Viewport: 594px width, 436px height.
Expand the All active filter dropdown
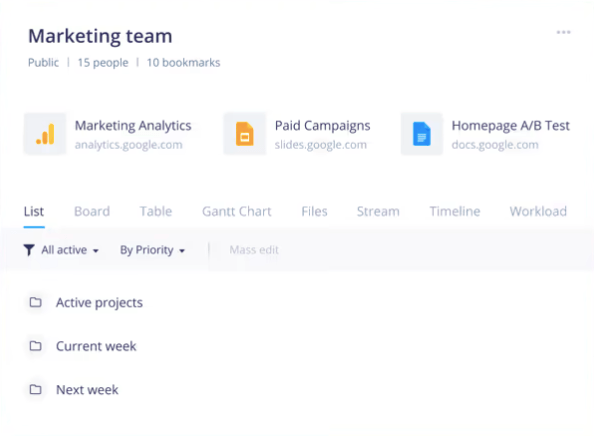click(x=70, y=250)
